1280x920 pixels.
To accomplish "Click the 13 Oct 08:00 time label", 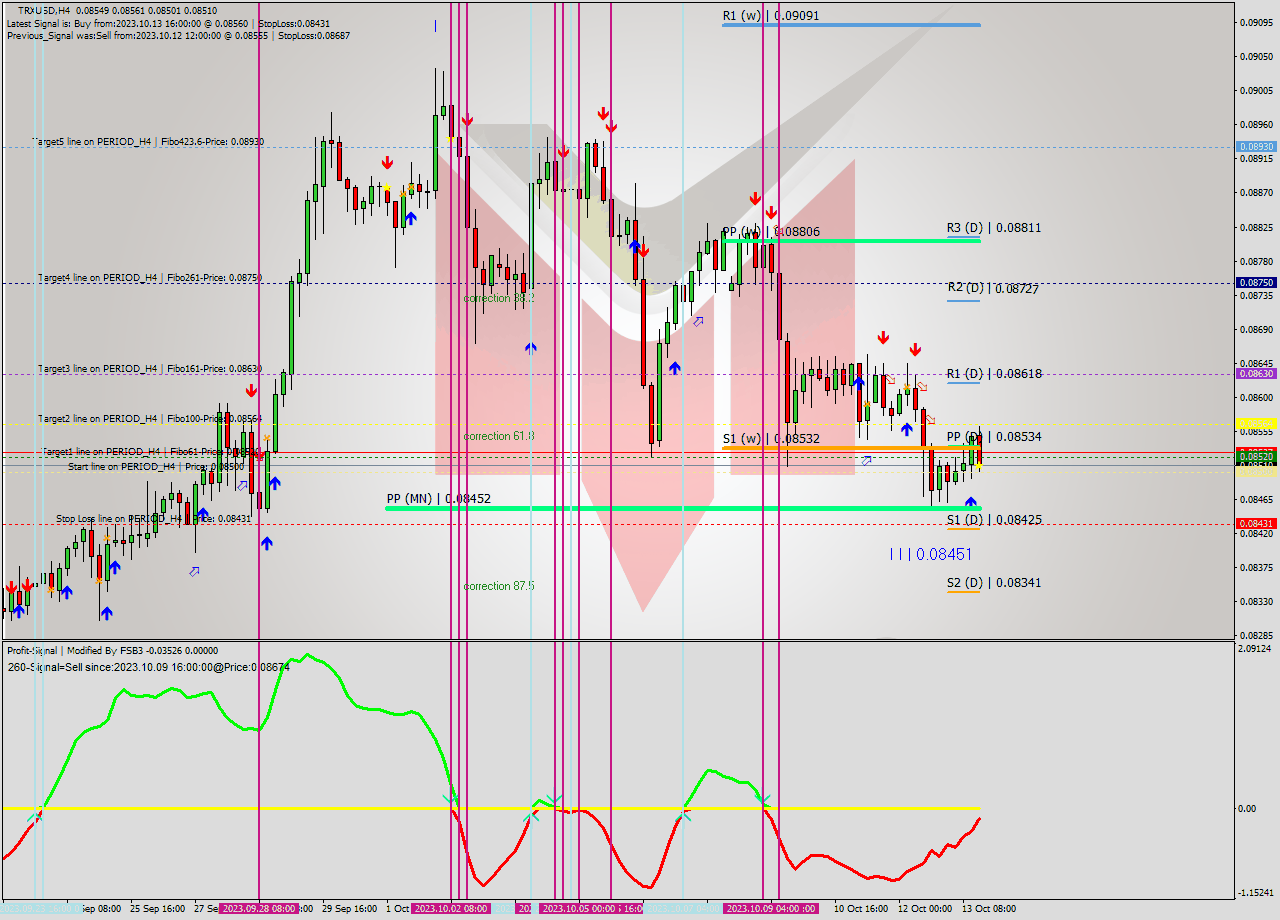I will point(989,909).
